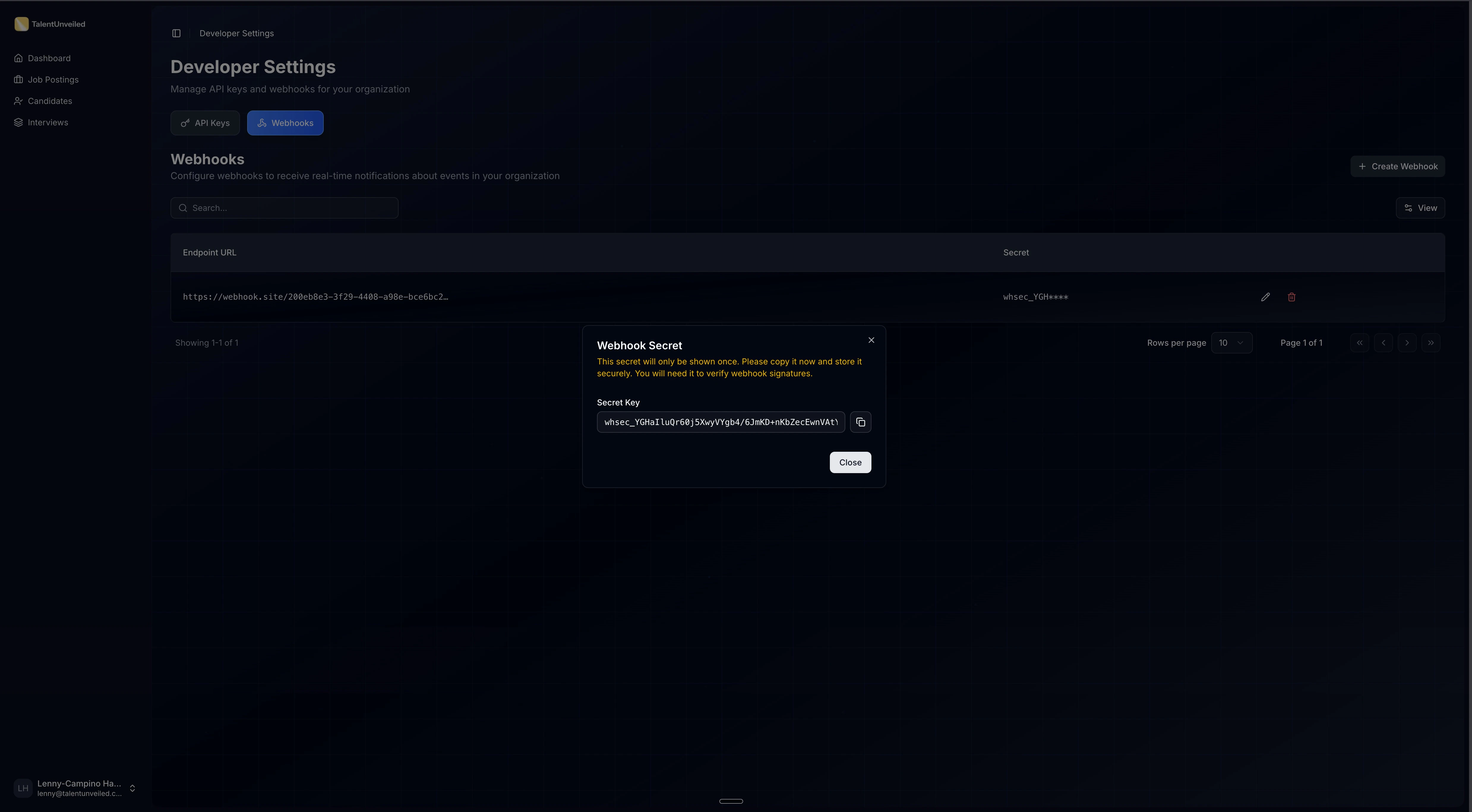Open the Candidates section
Image resolution: width=1472 pixels, height=812 pixels.
(x=50, y=101)
